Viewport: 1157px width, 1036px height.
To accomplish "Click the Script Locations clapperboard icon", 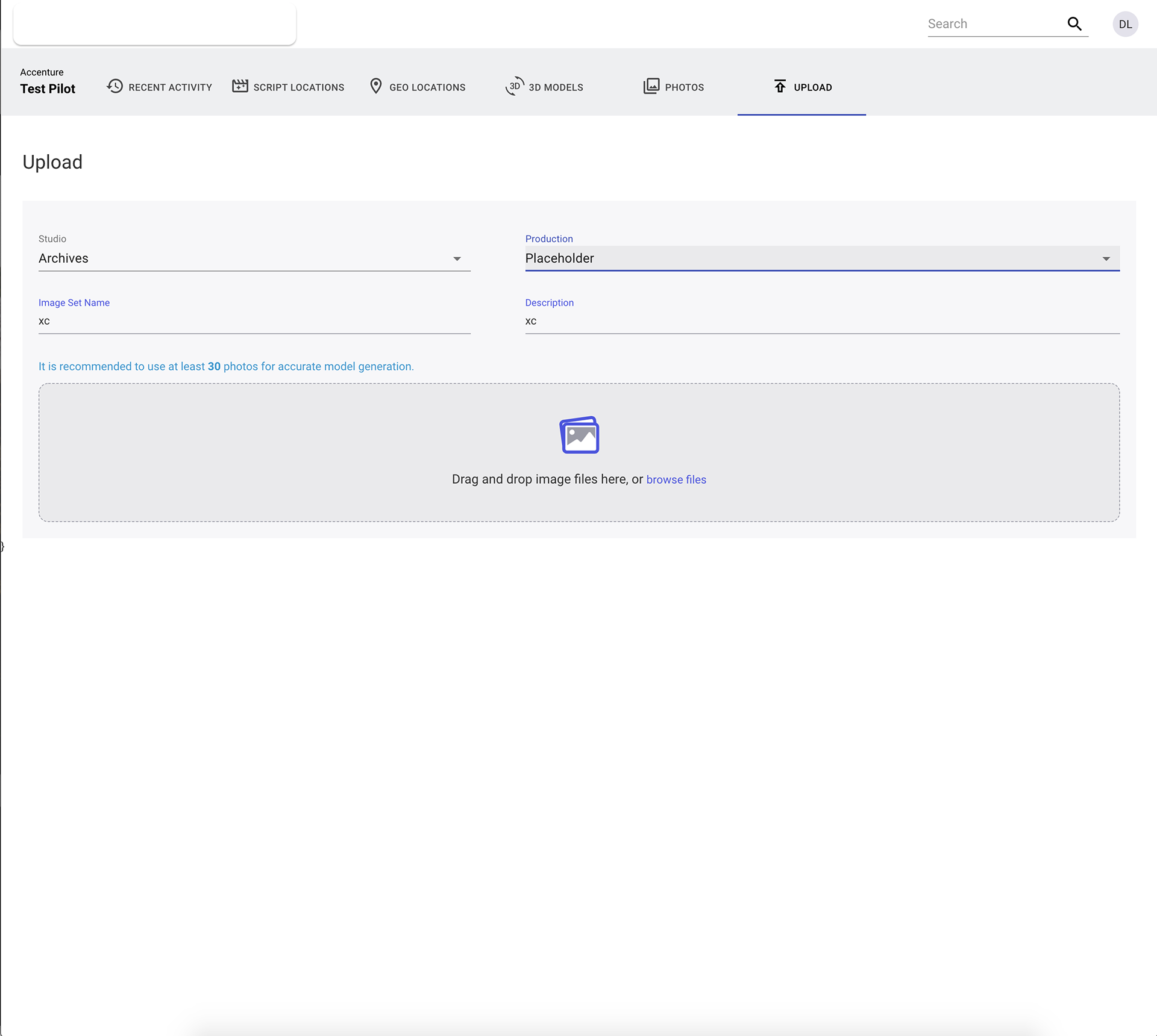I will click(240, 86).
